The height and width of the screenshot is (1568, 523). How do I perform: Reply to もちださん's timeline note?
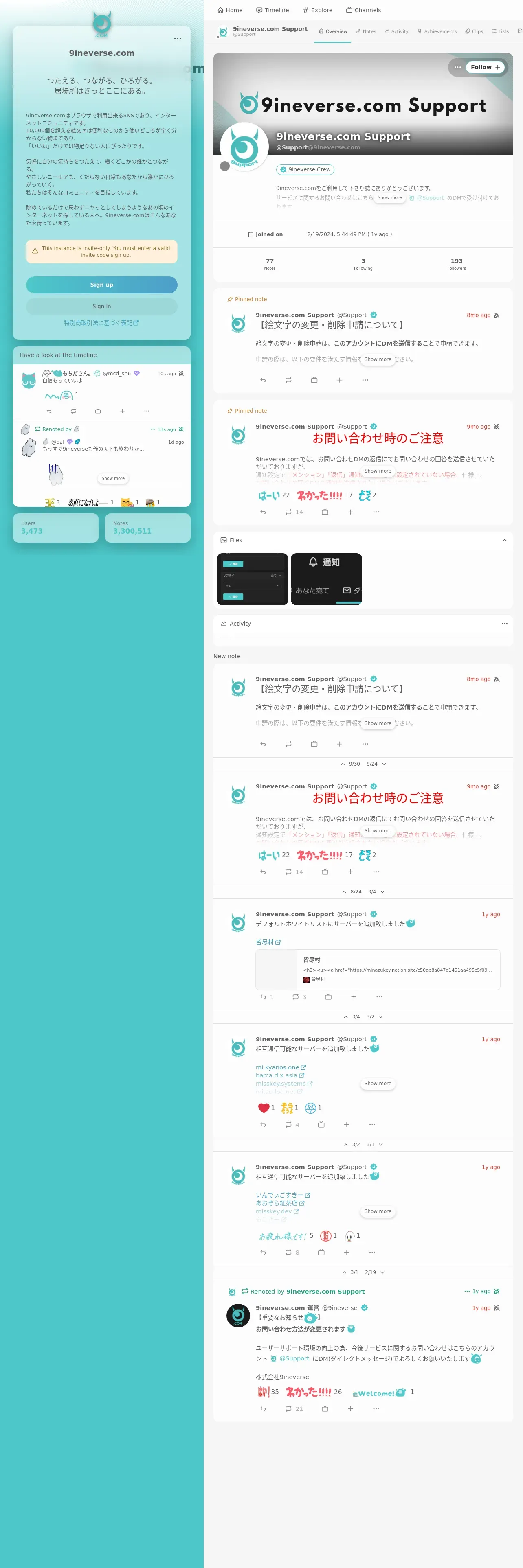click(49, 411)
